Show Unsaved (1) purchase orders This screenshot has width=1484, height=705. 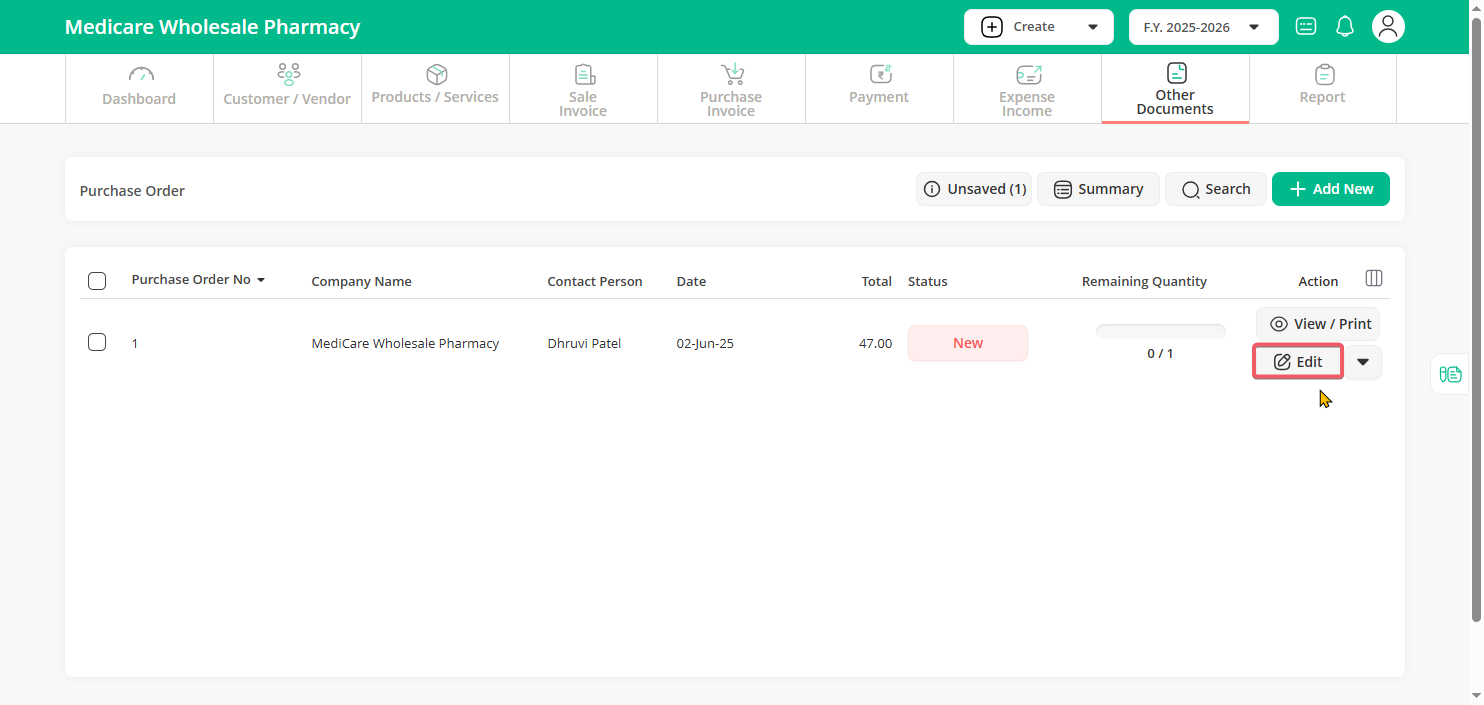point(974,189)
